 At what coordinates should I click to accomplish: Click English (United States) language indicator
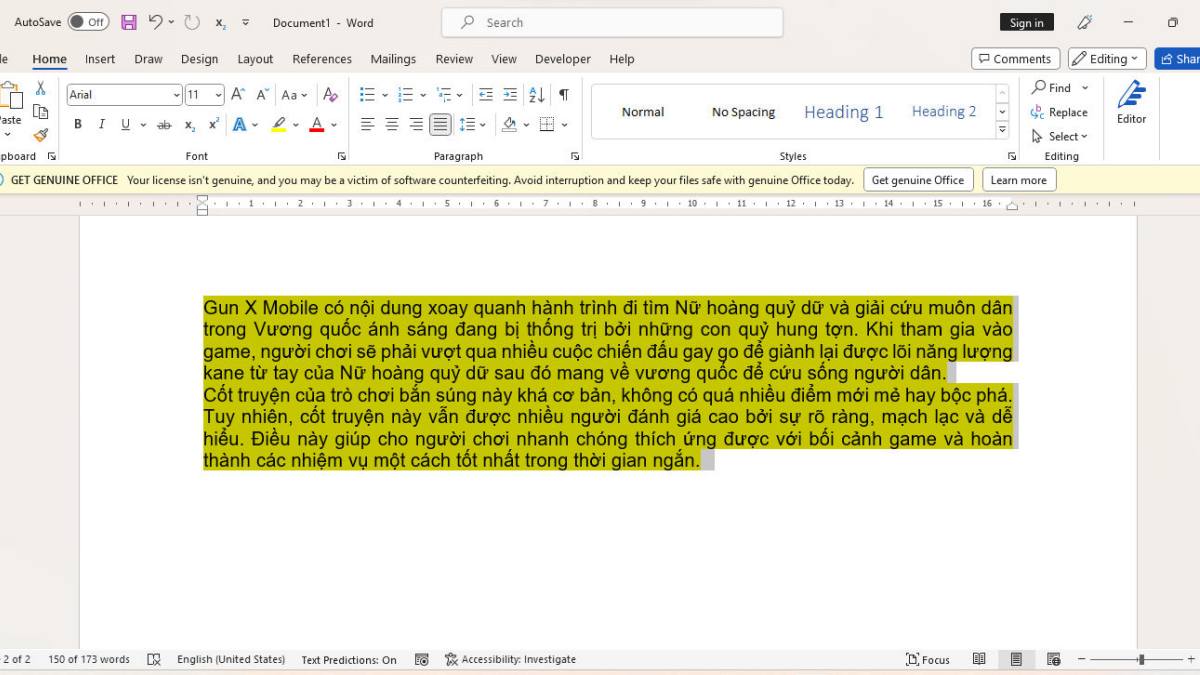[231, 660]
